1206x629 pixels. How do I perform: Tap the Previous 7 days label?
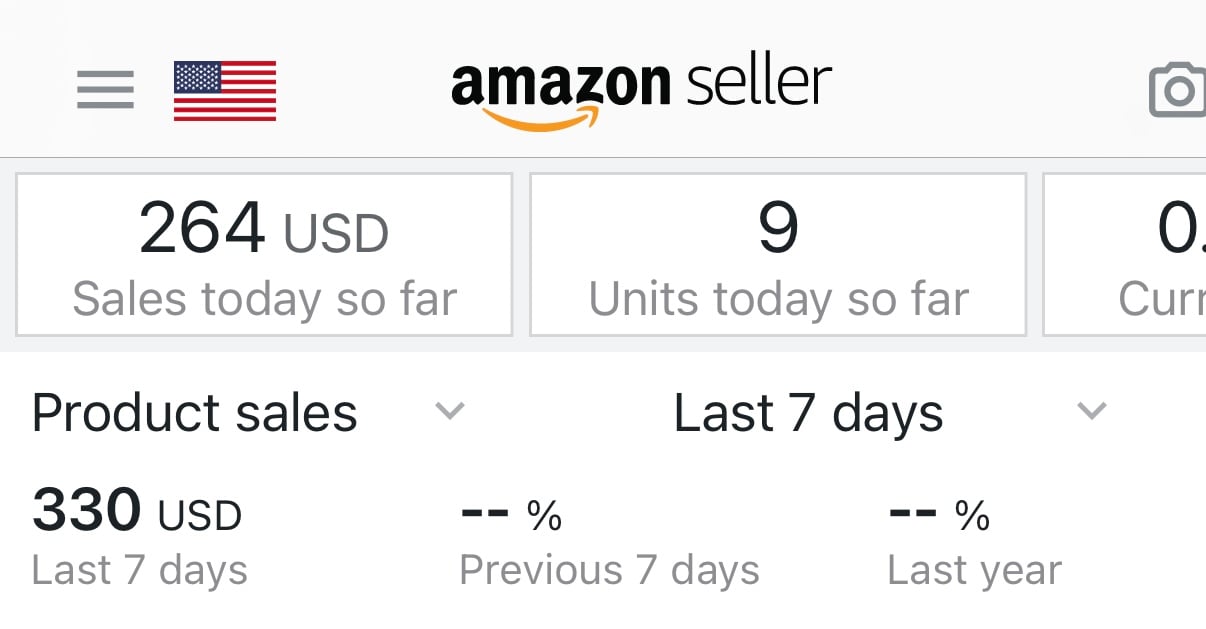[609, 571]
